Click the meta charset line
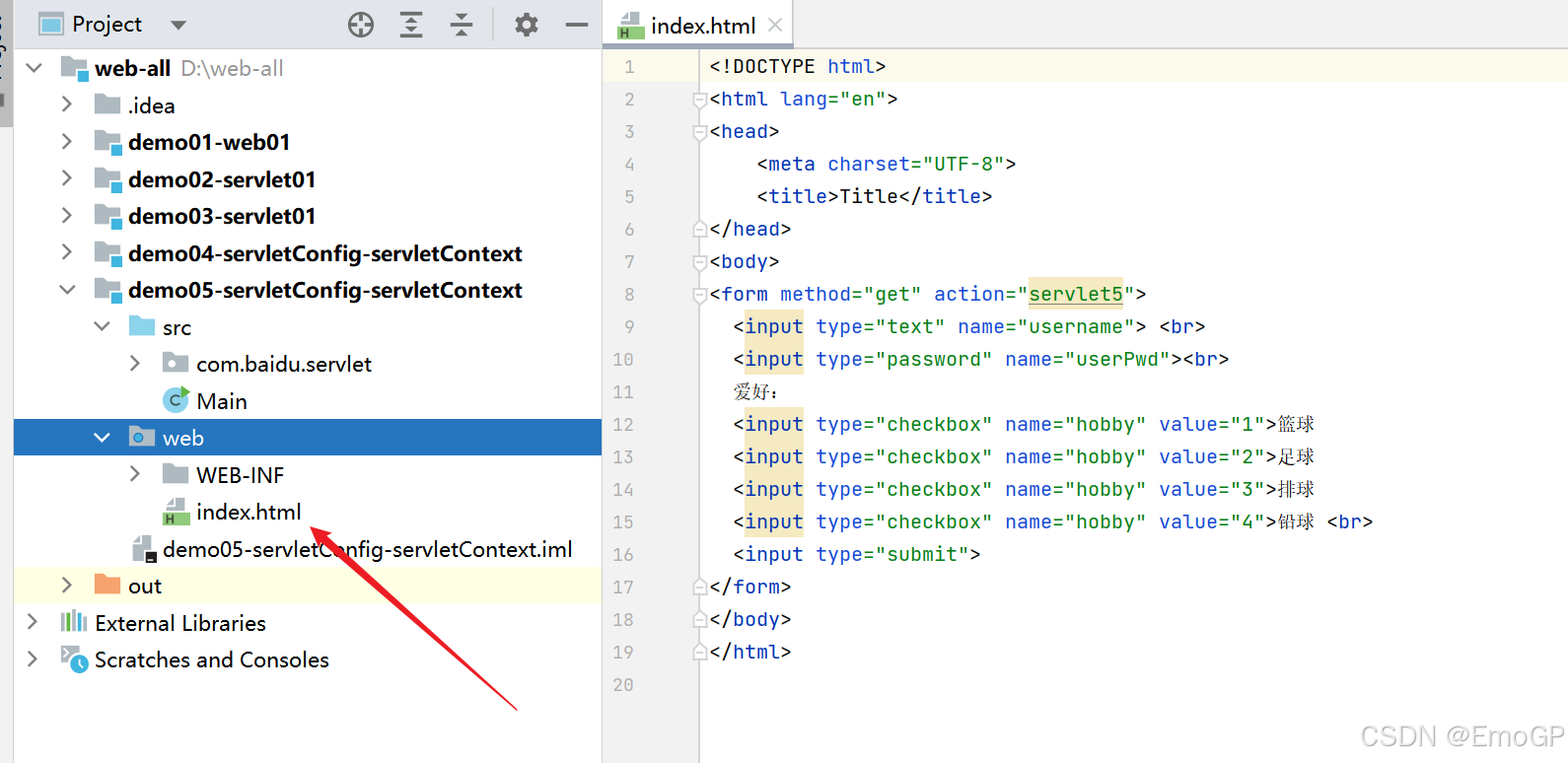 point(887,164)
